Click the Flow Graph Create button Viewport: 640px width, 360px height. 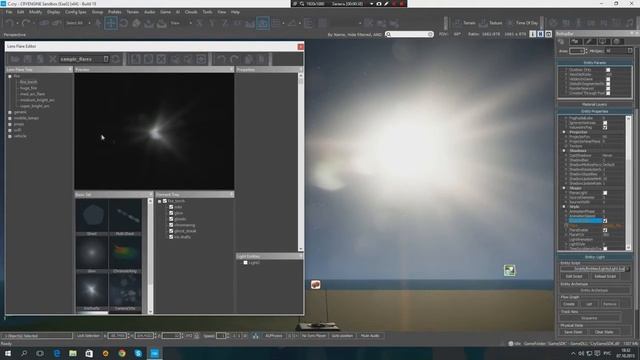click(x=569, y=304)
